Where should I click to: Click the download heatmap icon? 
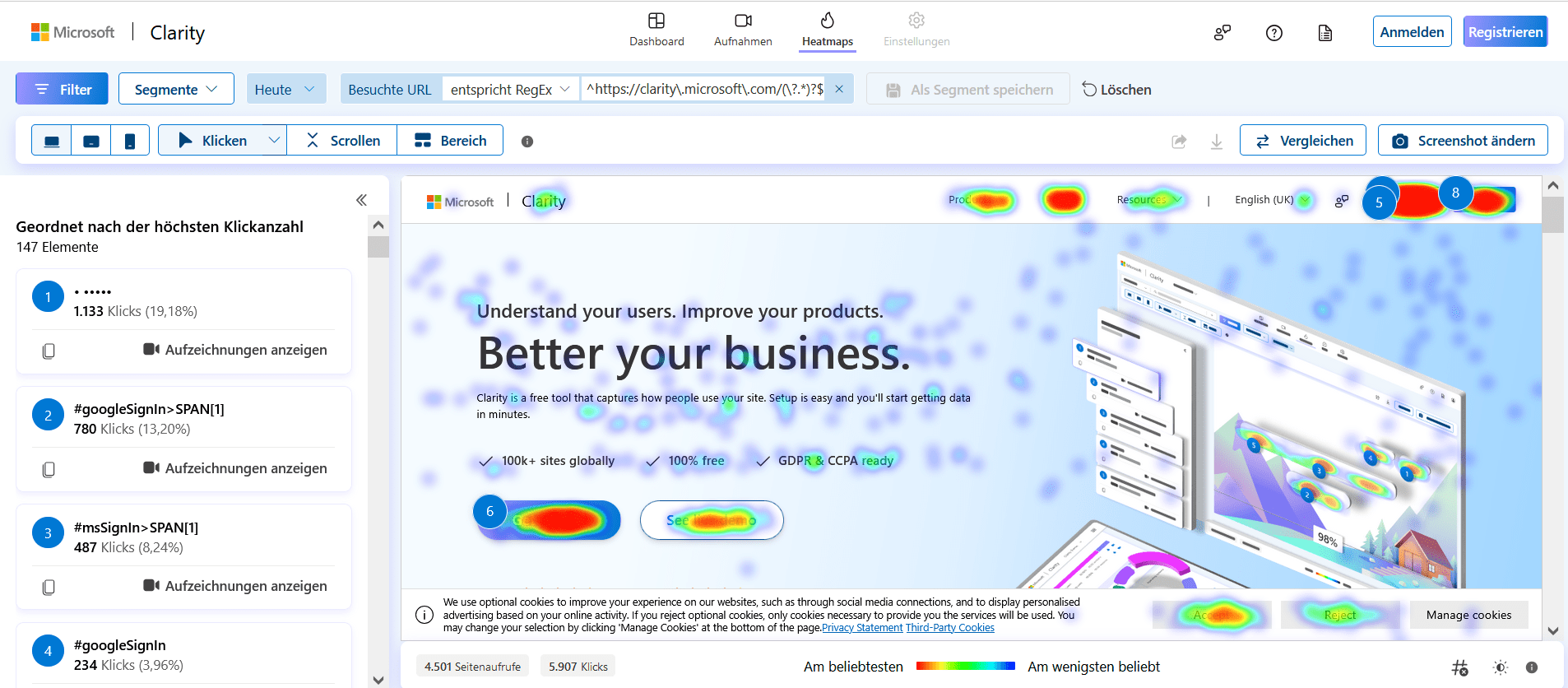(1217, 142)
